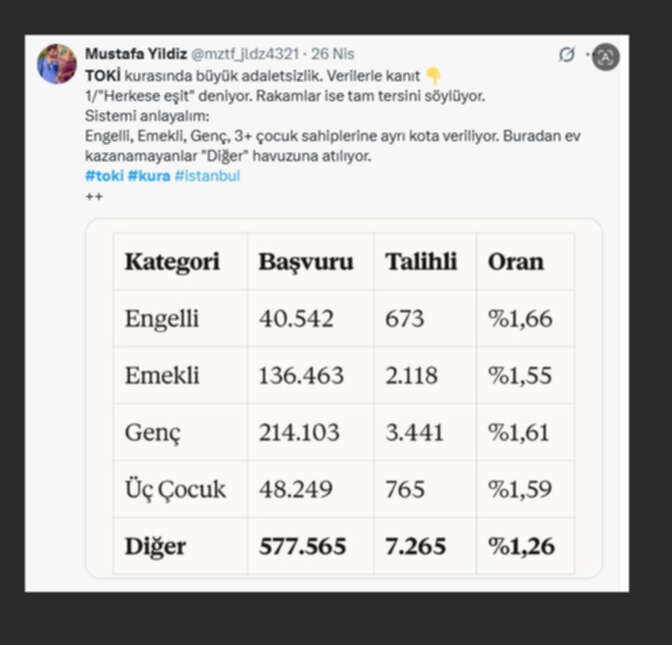Click the Talihli column header
Screen dimensions: 672x645
(421, 262)
